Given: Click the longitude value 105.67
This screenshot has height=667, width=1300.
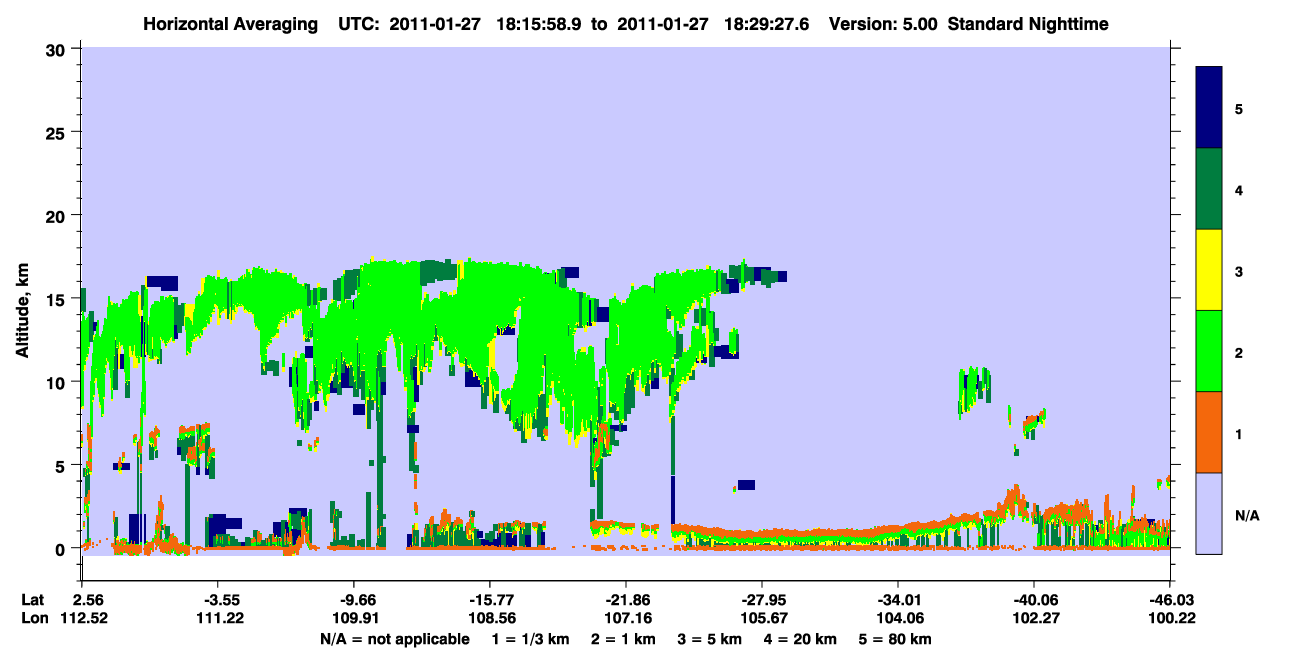Looking at the screenshot, I should click(x=762, y=618).
